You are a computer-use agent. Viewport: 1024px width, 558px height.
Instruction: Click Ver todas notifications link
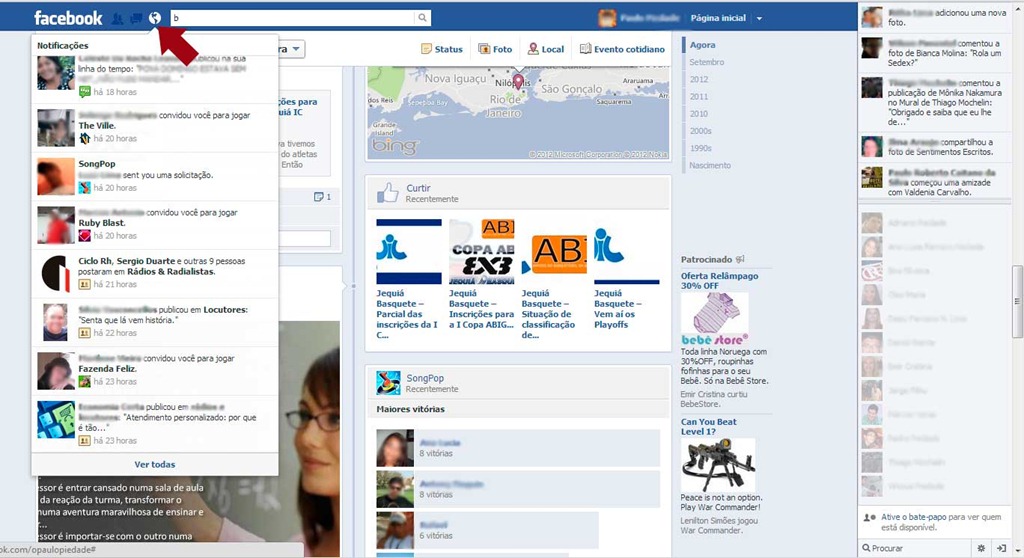point(155,465)
